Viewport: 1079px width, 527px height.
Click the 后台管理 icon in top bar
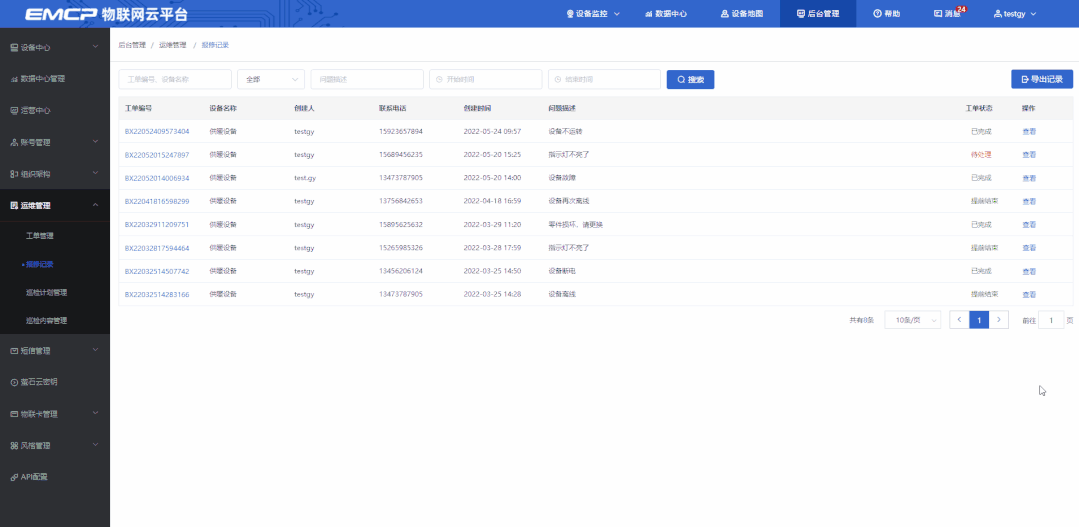point(801,14)
